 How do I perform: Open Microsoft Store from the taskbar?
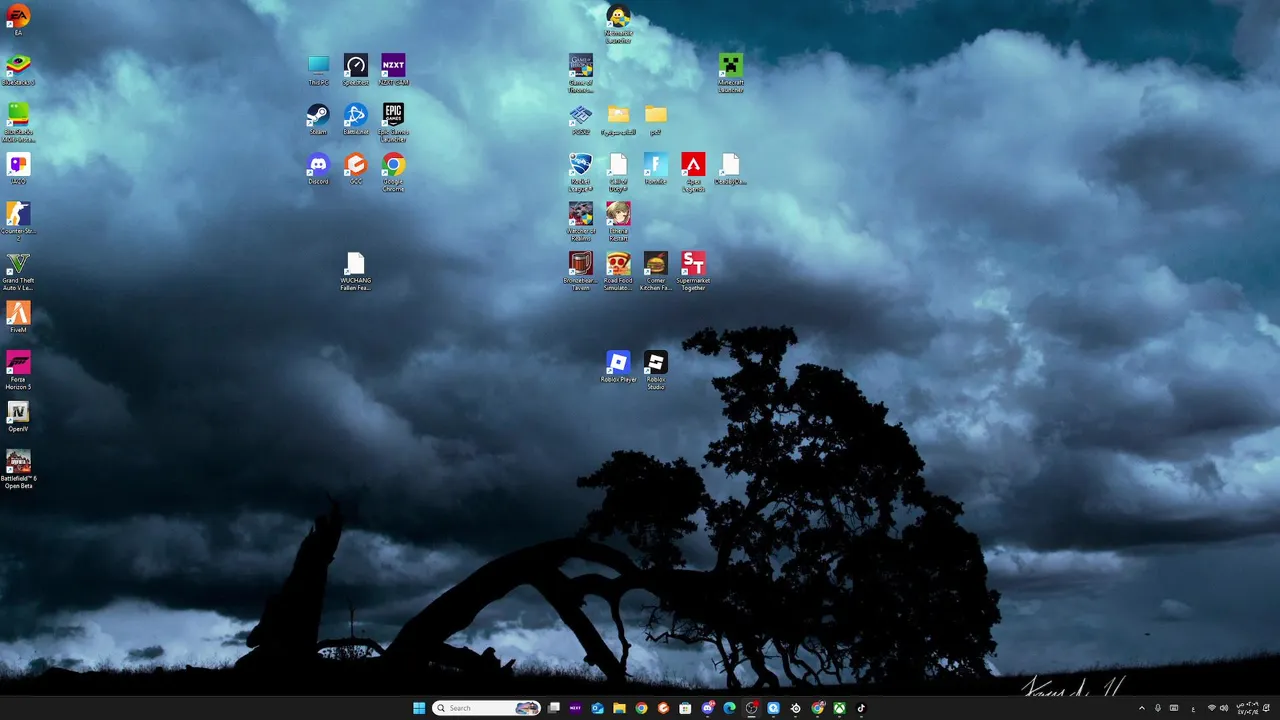click(685, 708)
